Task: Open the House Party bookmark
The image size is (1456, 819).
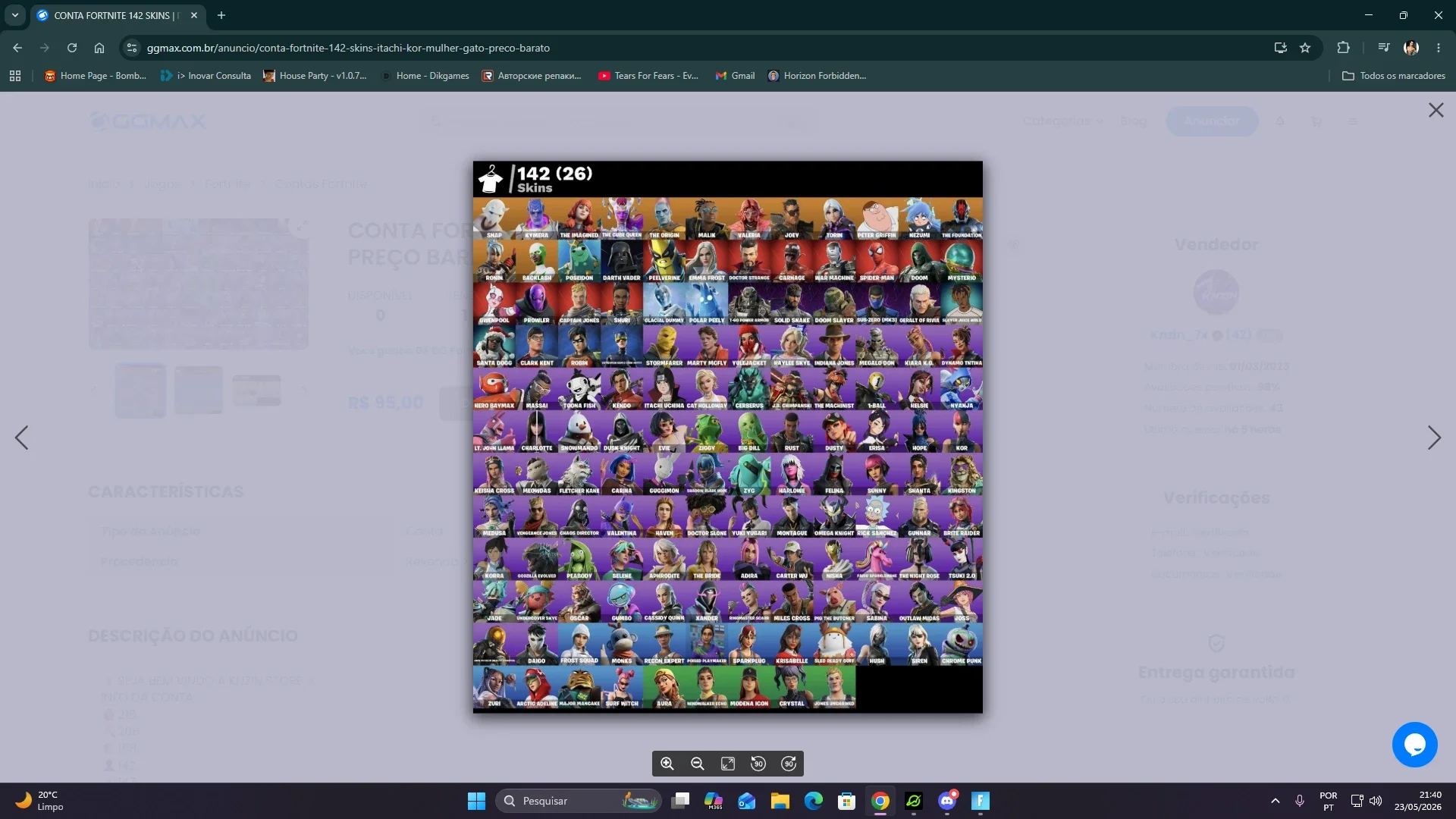Action: click(x=315, y=76)
